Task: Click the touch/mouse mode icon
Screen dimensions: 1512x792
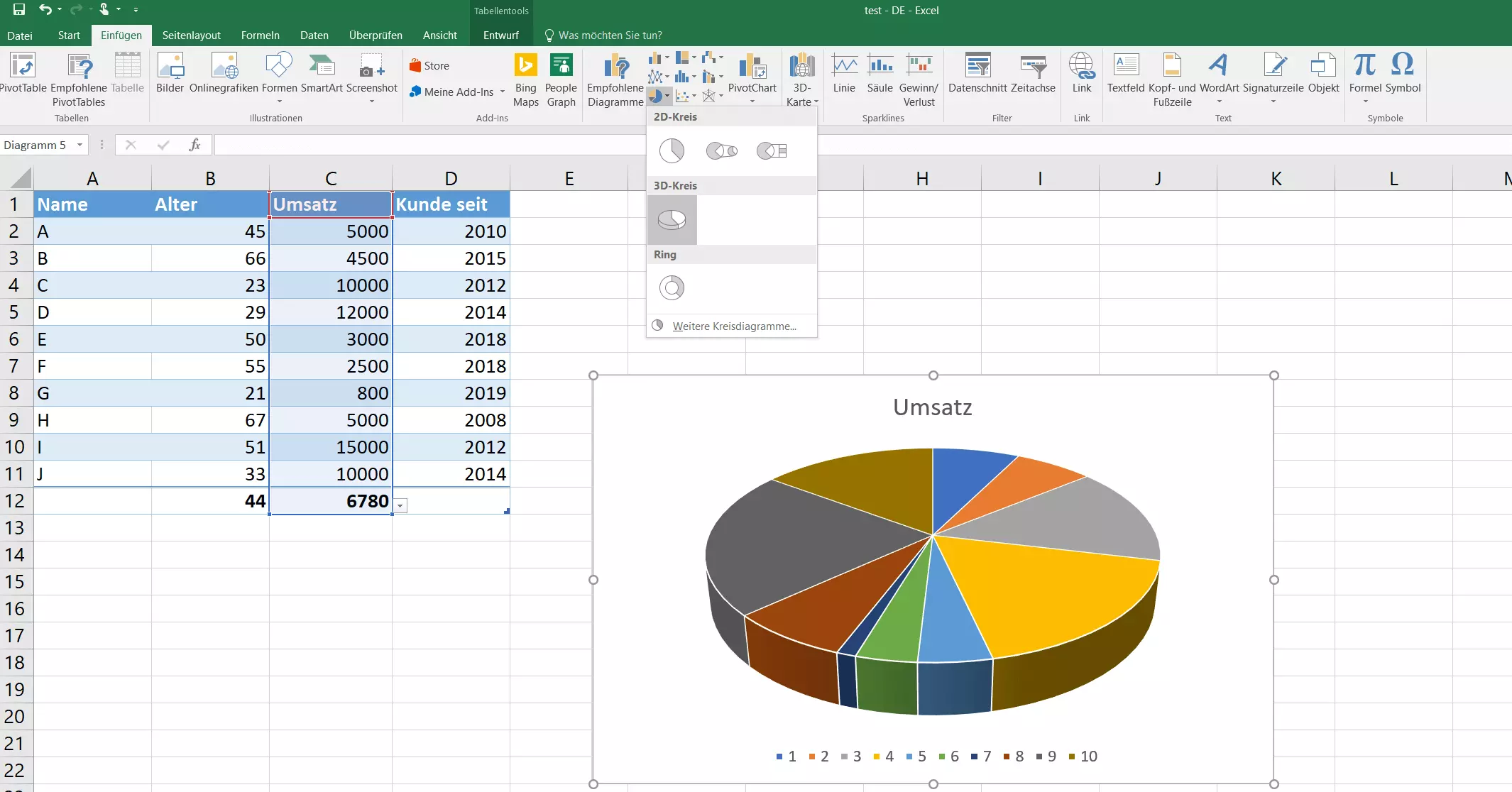Action: click(x=104, y=10)
